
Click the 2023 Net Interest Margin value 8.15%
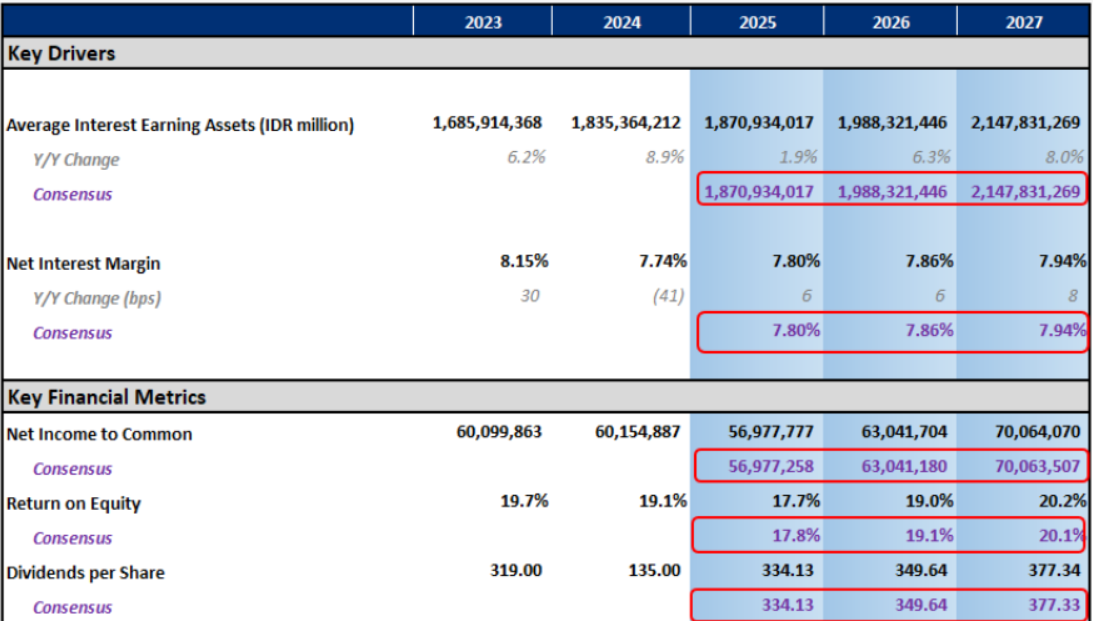(x=524, y=261)
